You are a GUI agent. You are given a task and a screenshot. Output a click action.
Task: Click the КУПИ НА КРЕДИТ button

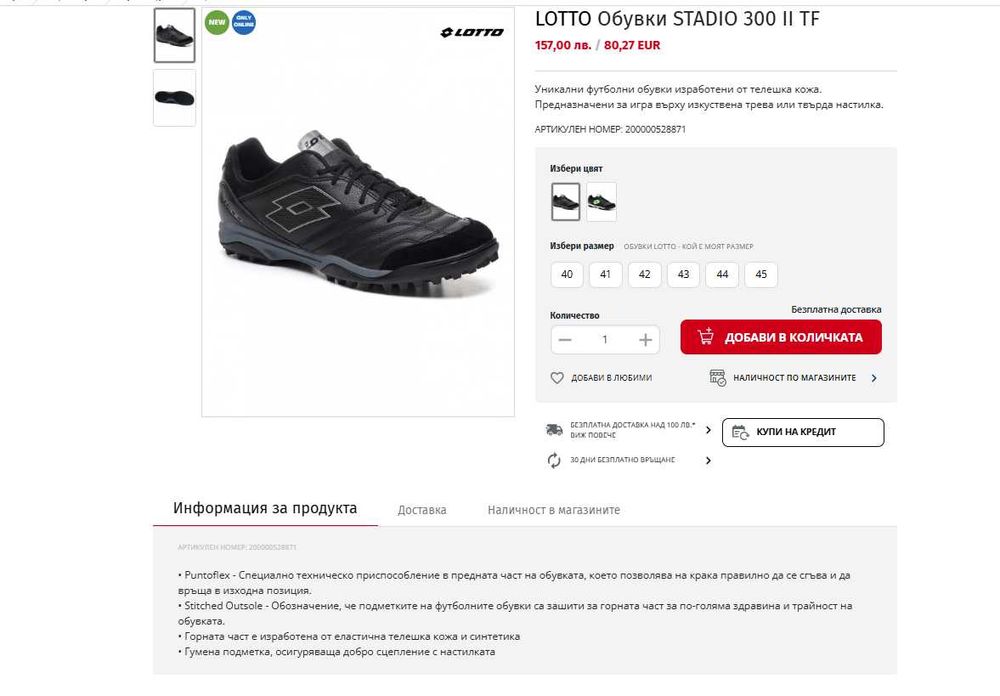[803, 432]
